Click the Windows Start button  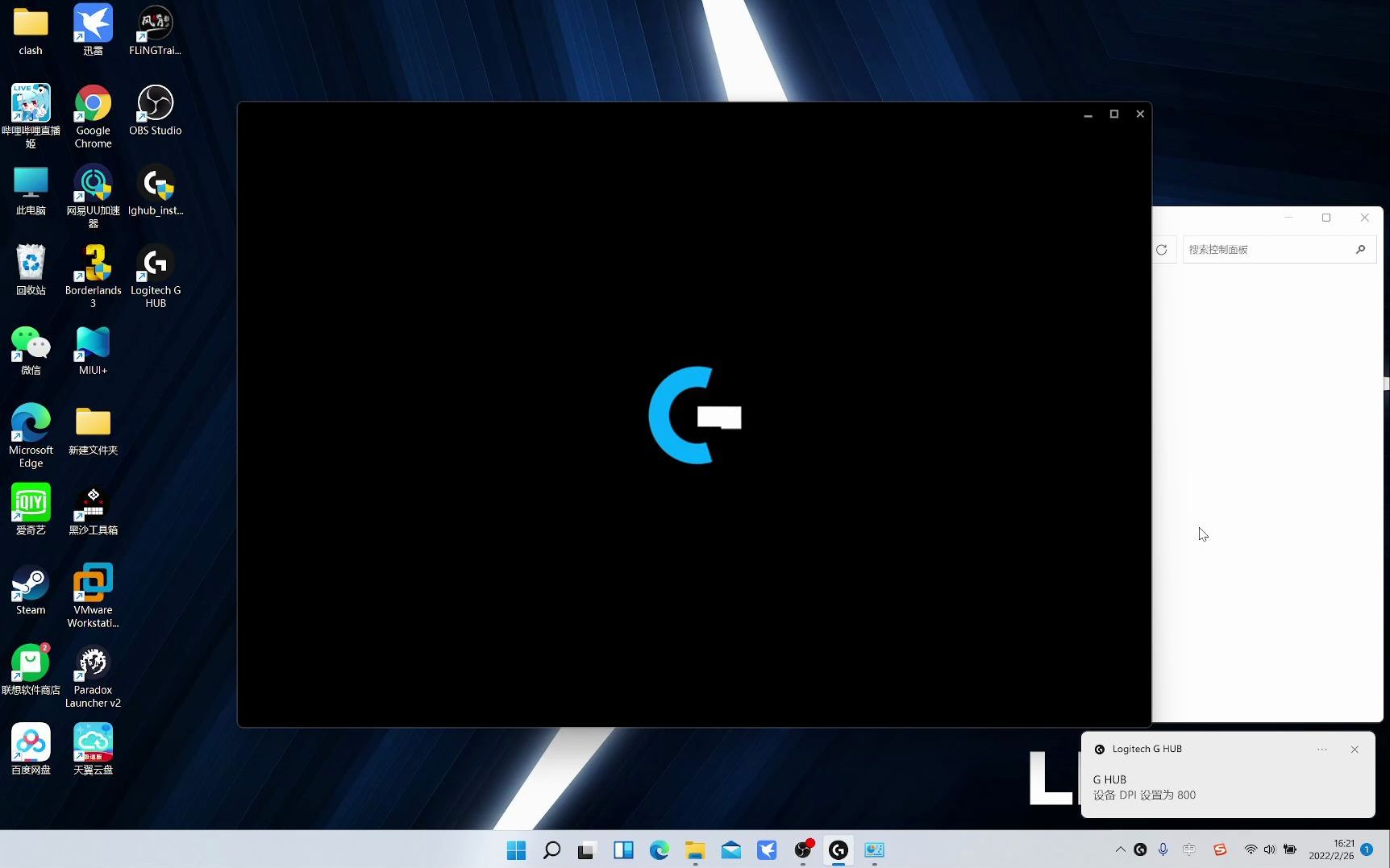tap(516, 849)
